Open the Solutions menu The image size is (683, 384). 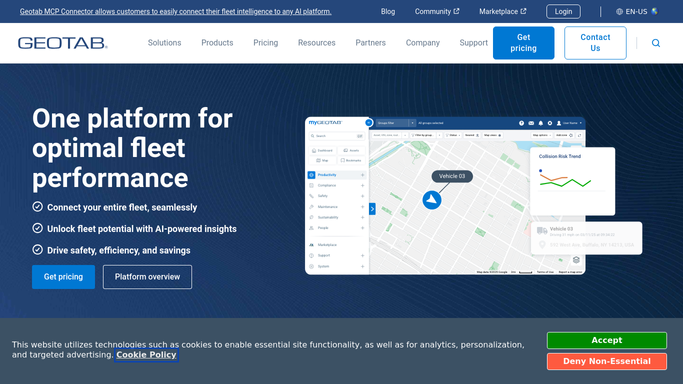164,43
